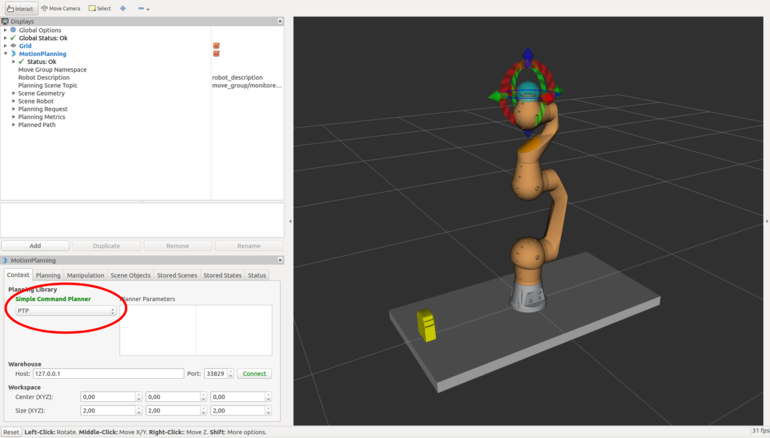Select the Interact tool

point(19,8)
